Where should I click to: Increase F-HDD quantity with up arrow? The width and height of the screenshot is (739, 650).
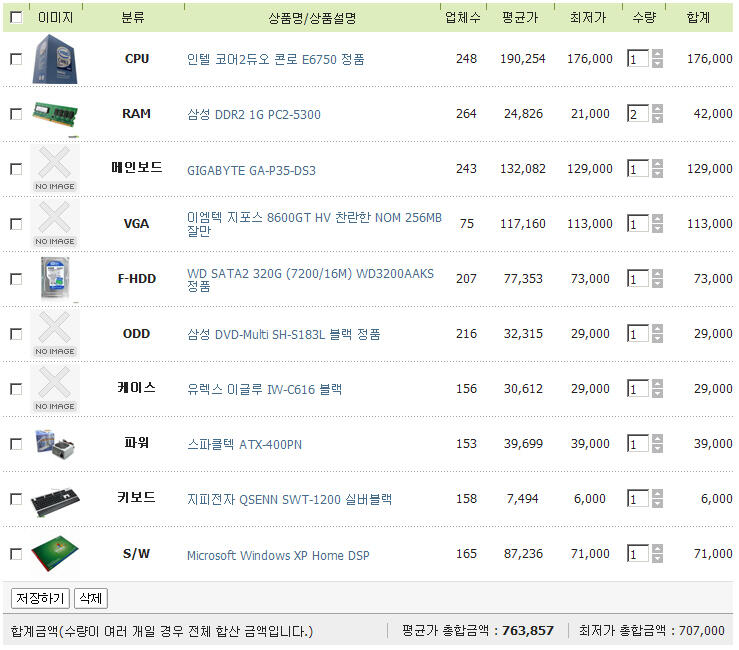[657, 274]
